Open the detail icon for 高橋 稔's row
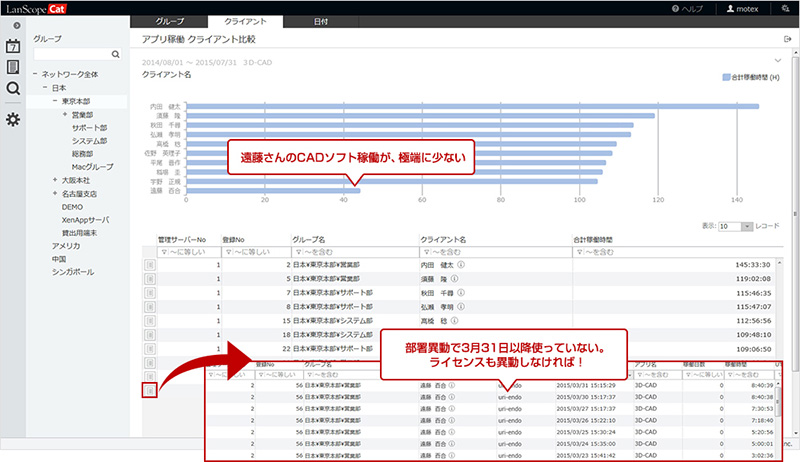The image size is (800, 462). [x=149, y=321]
